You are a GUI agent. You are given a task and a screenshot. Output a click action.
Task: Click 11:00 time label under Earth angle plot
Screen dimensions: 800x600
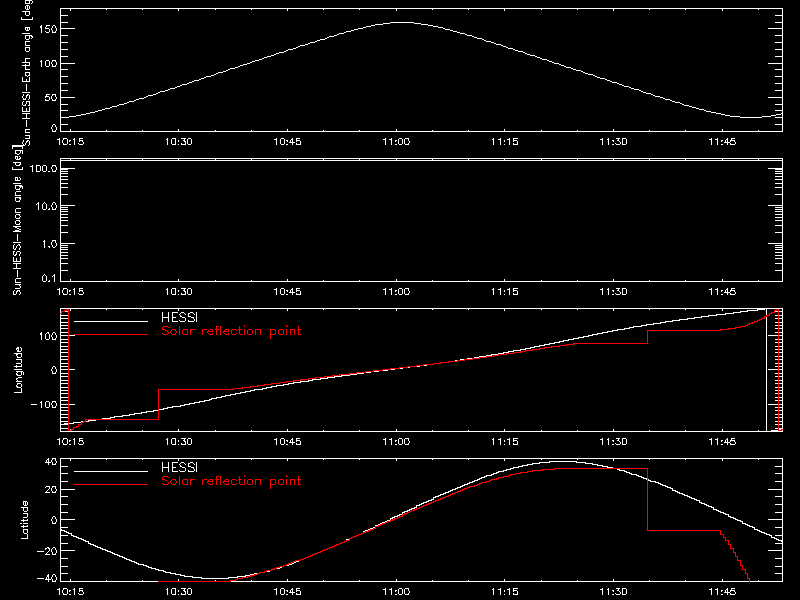[396, 141]
